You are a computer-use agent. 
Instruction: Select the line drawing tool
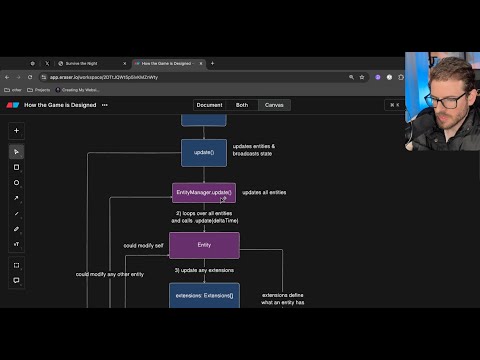pyautogui.click(x=16, y=214)
